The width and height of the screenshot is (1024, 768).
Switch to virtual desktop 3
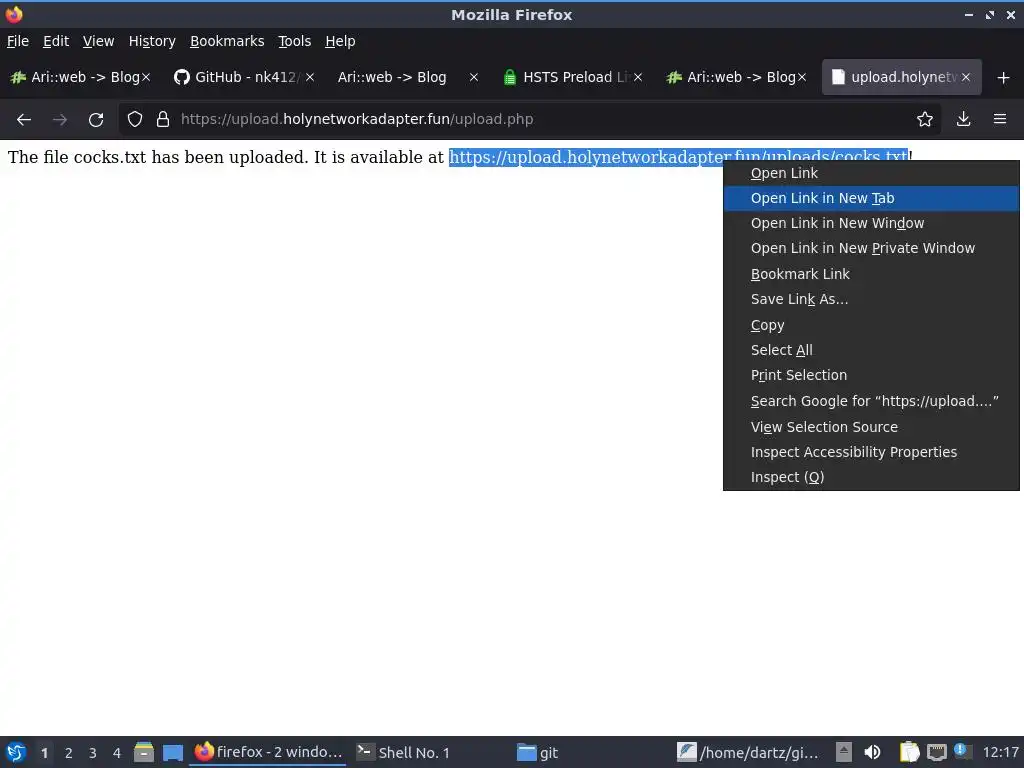tap(93, 753)
